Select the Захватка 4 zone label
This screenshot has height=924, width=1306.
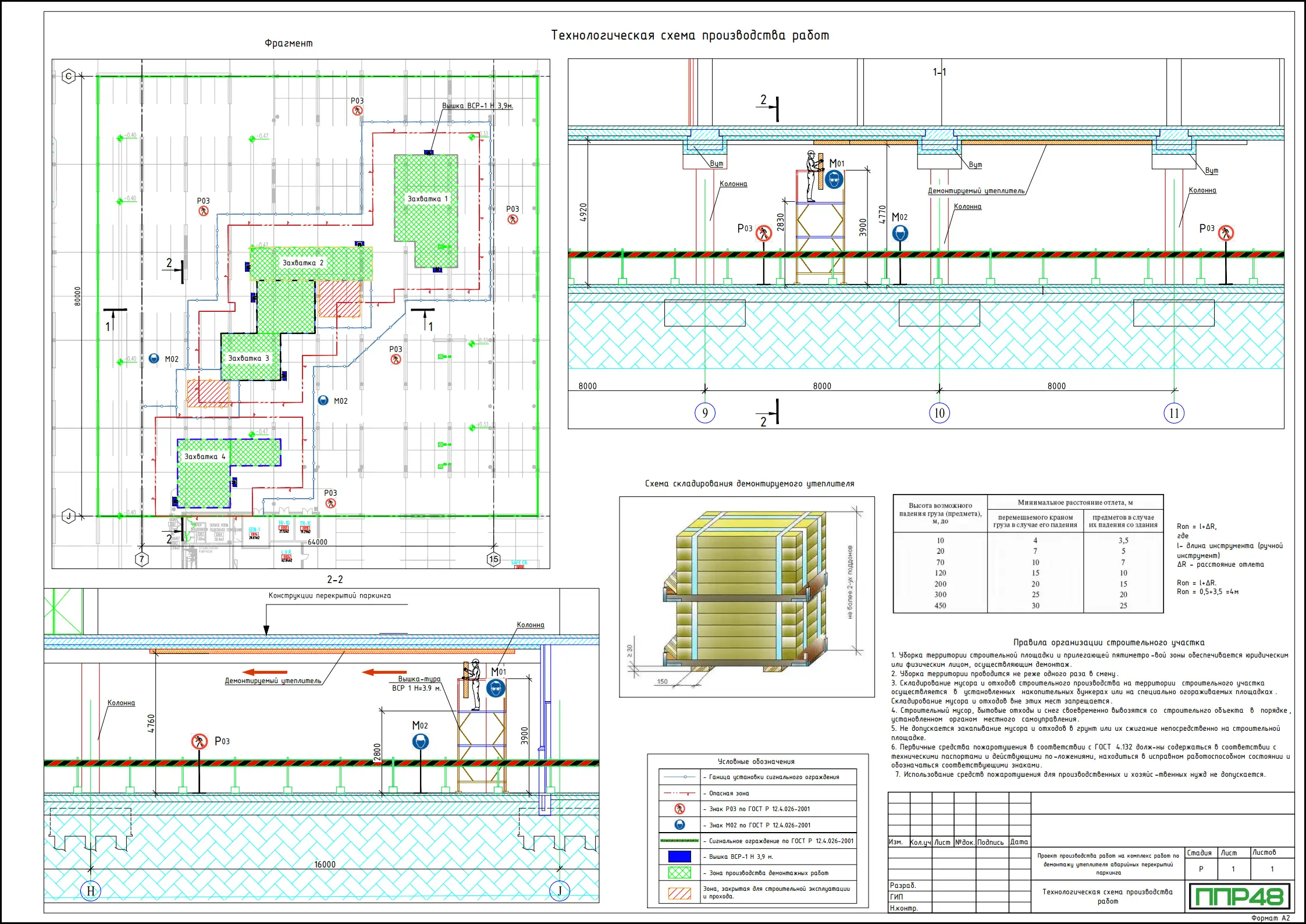[204, 457]
